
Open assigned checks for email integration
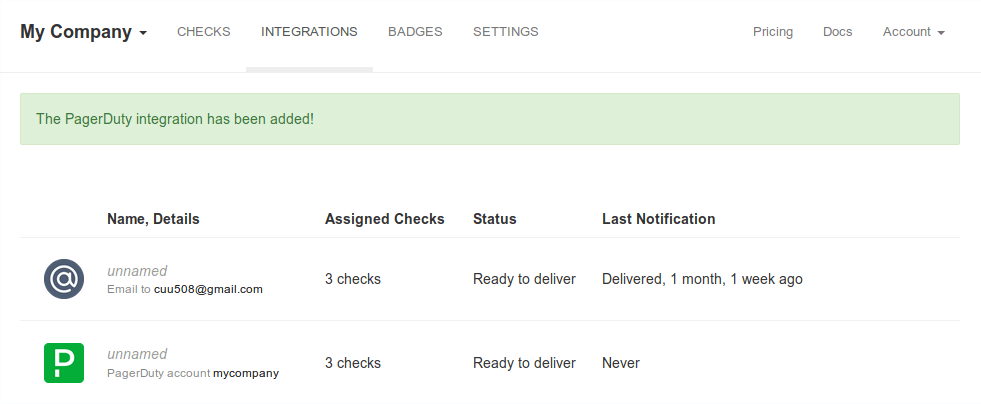point(353,279)
